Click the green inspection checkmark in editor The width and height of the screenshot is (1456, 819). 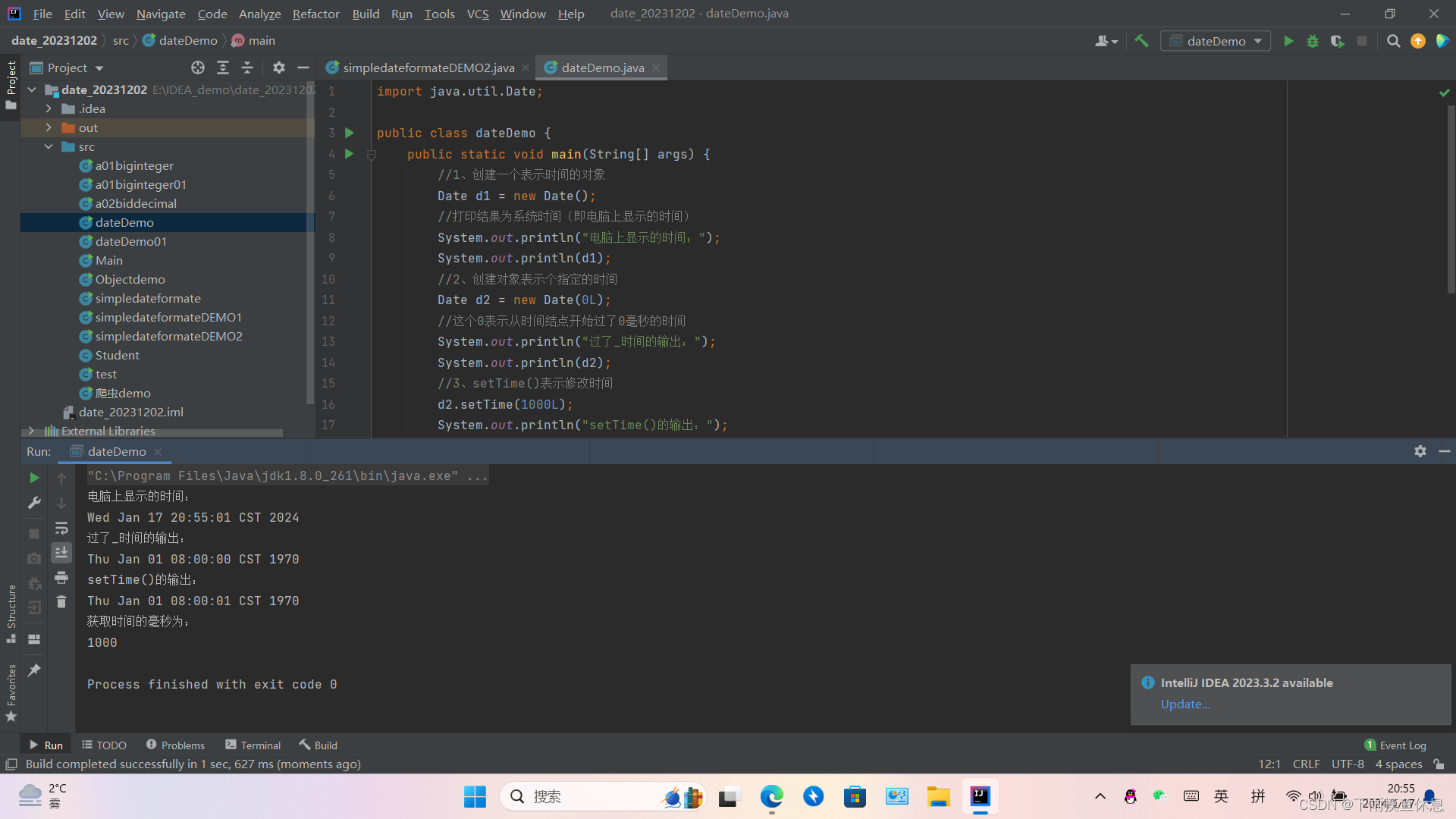[x=1444, y=92]
